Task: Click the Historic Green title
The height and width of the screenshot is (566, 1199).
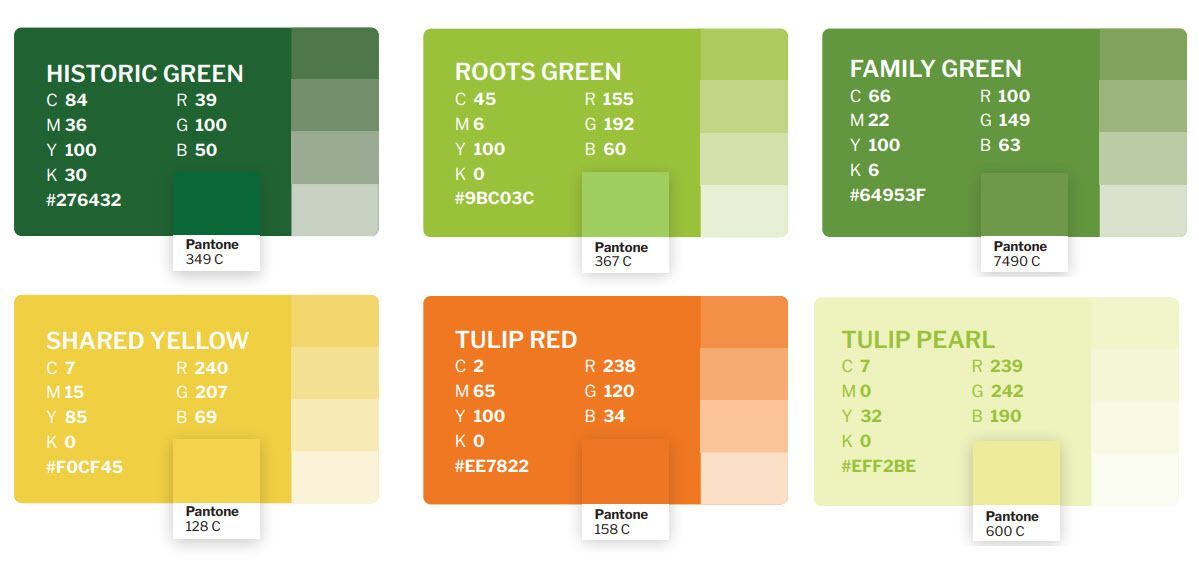Action: pyautogui.click(x=145, y=73)
